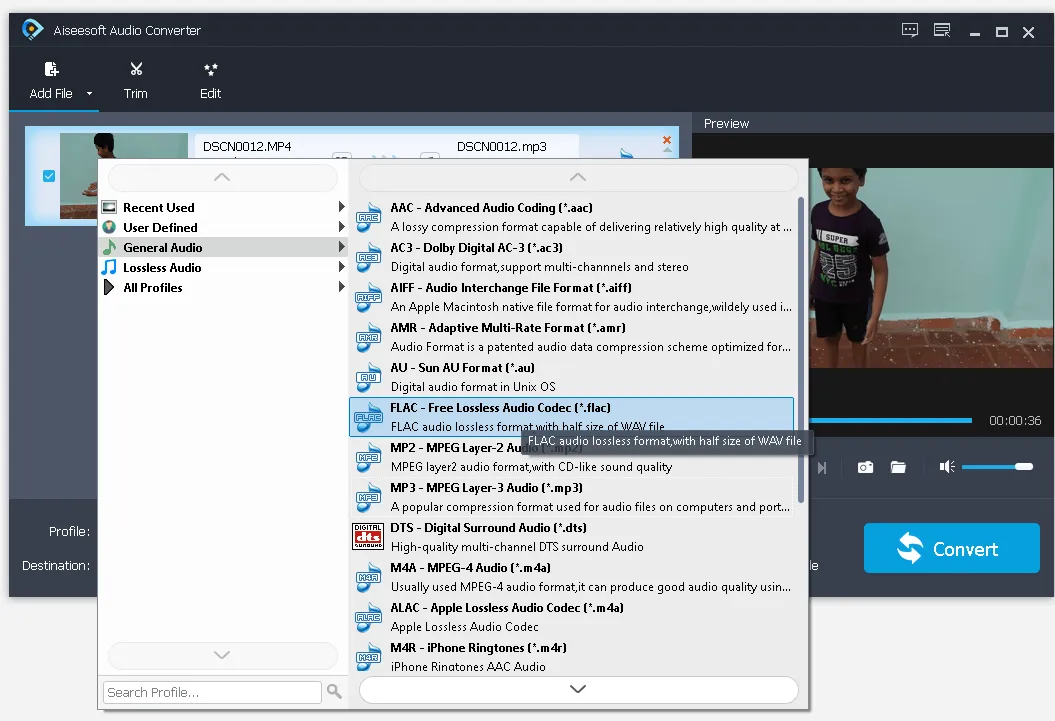The height and width of the screenshot is (721, 1055).
Task: Select FLAC - Free Lossless Audio Codec
Action: point(500,408)
